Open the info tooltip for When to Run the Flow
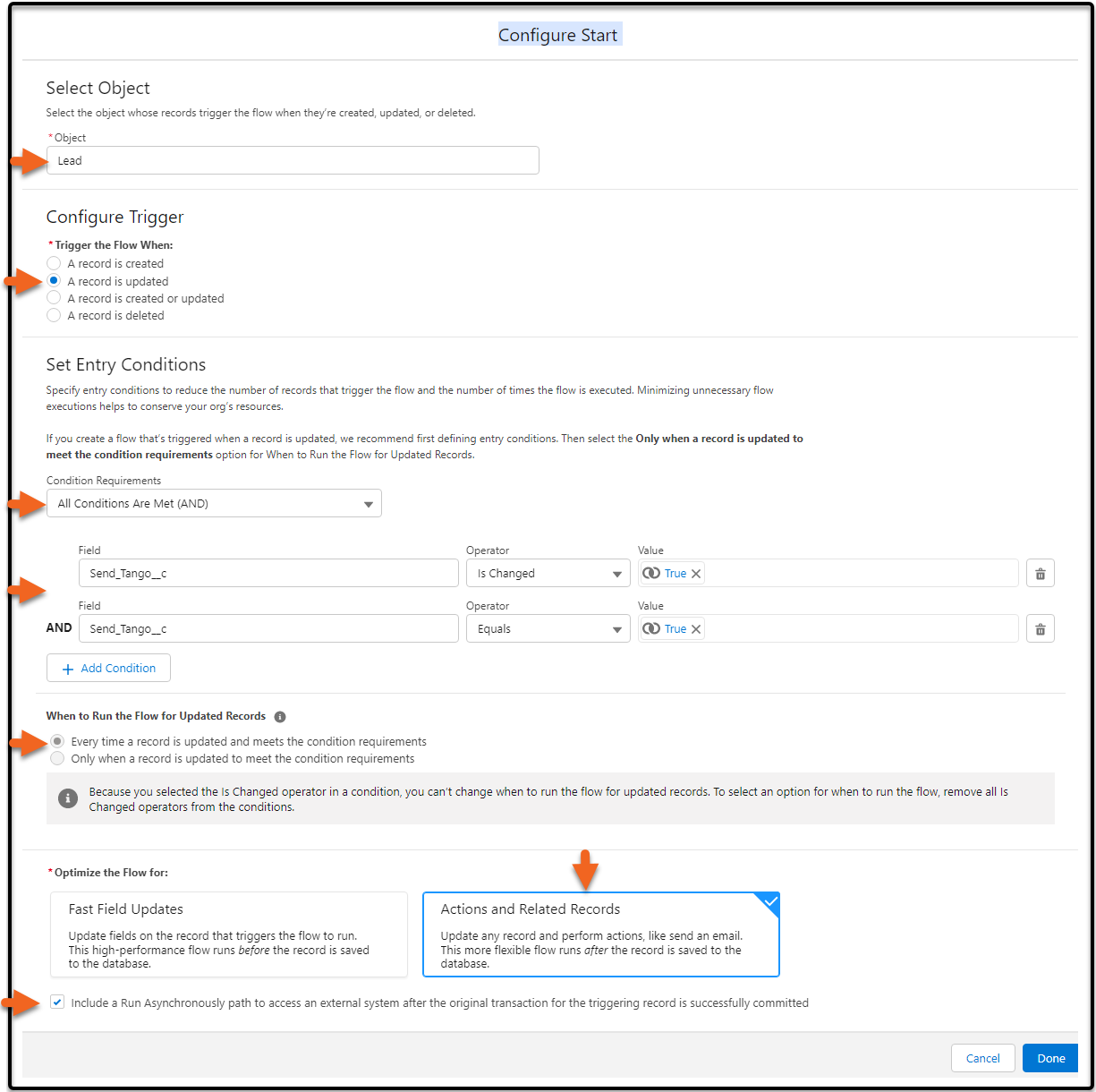1096x1092 pixels. [280, 716]
